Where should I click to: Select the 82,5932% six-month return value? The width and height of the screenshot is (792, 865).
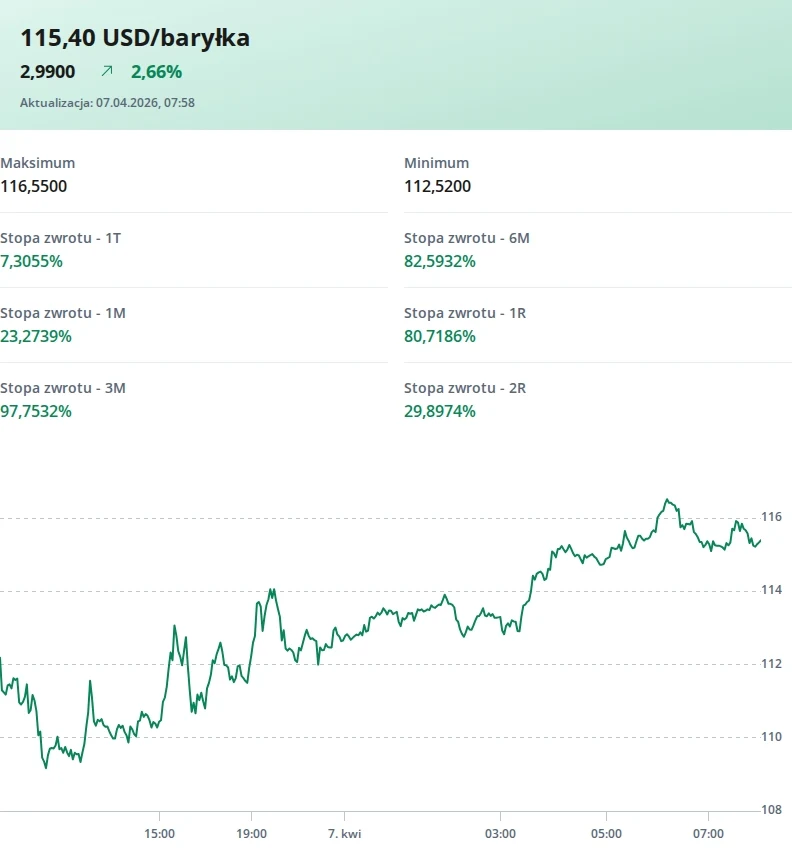point(440,261)
